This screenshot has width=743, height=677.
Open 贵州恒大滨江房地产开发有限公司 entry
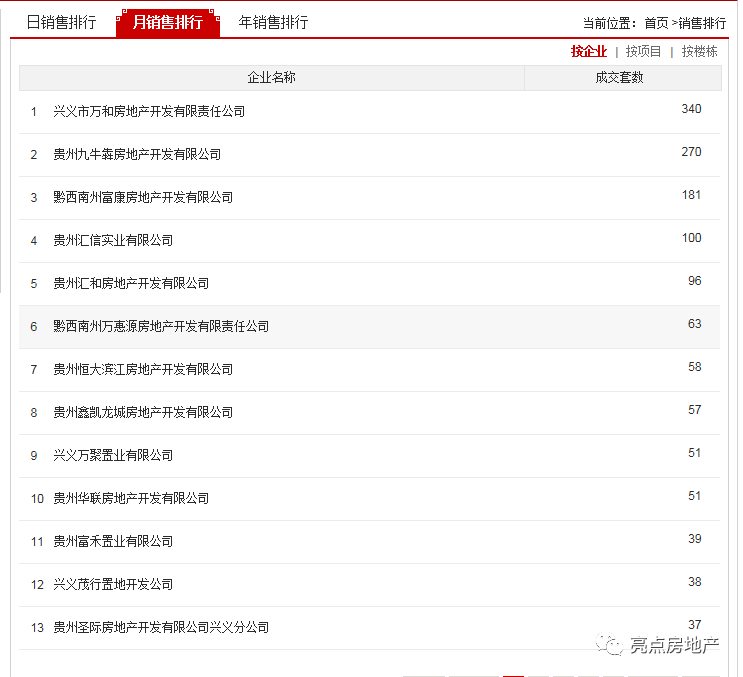pos(143,370)
